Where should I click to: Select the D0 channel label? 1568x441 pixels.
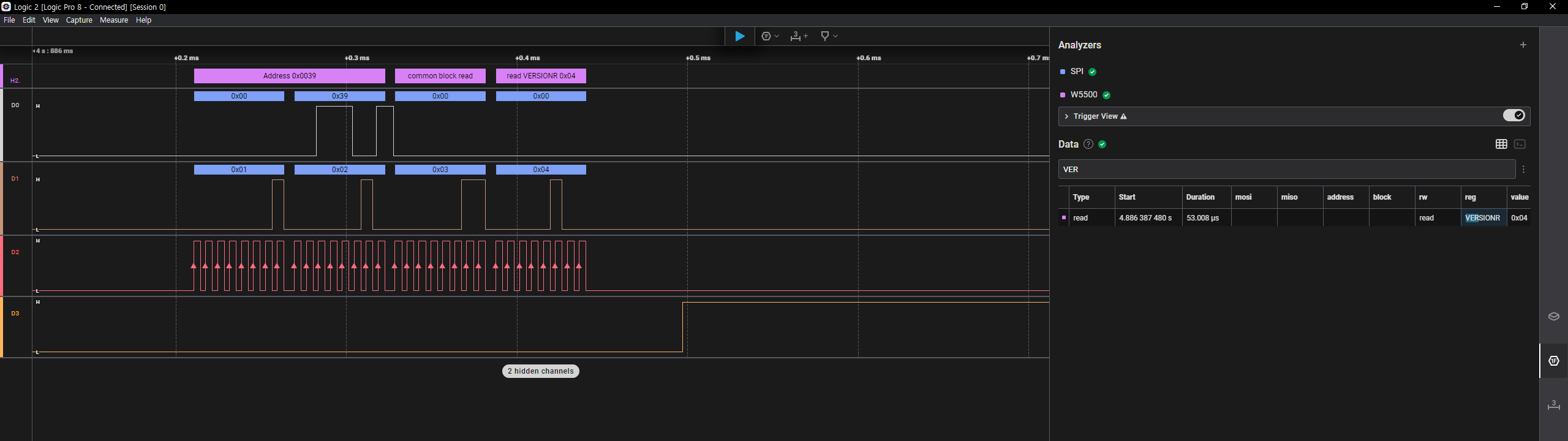[x=15, y=105]
